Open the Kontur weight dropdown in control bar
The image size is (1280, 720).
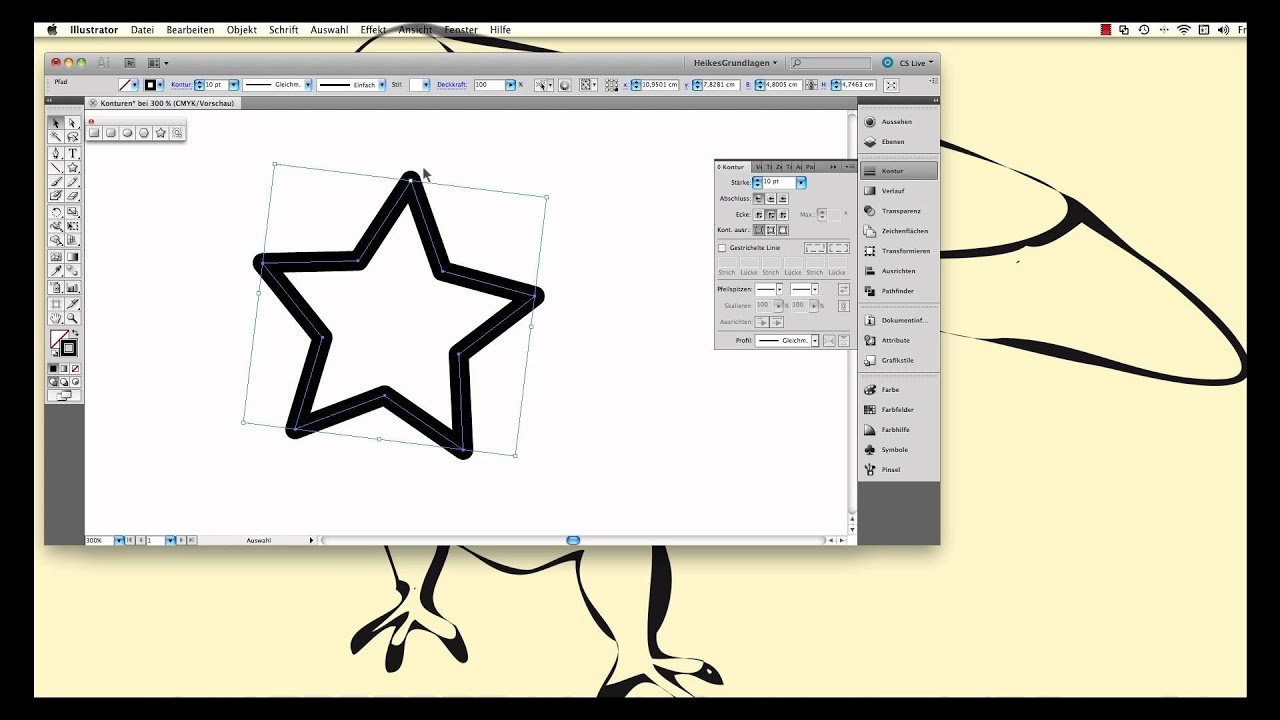[x=233, y=85]
